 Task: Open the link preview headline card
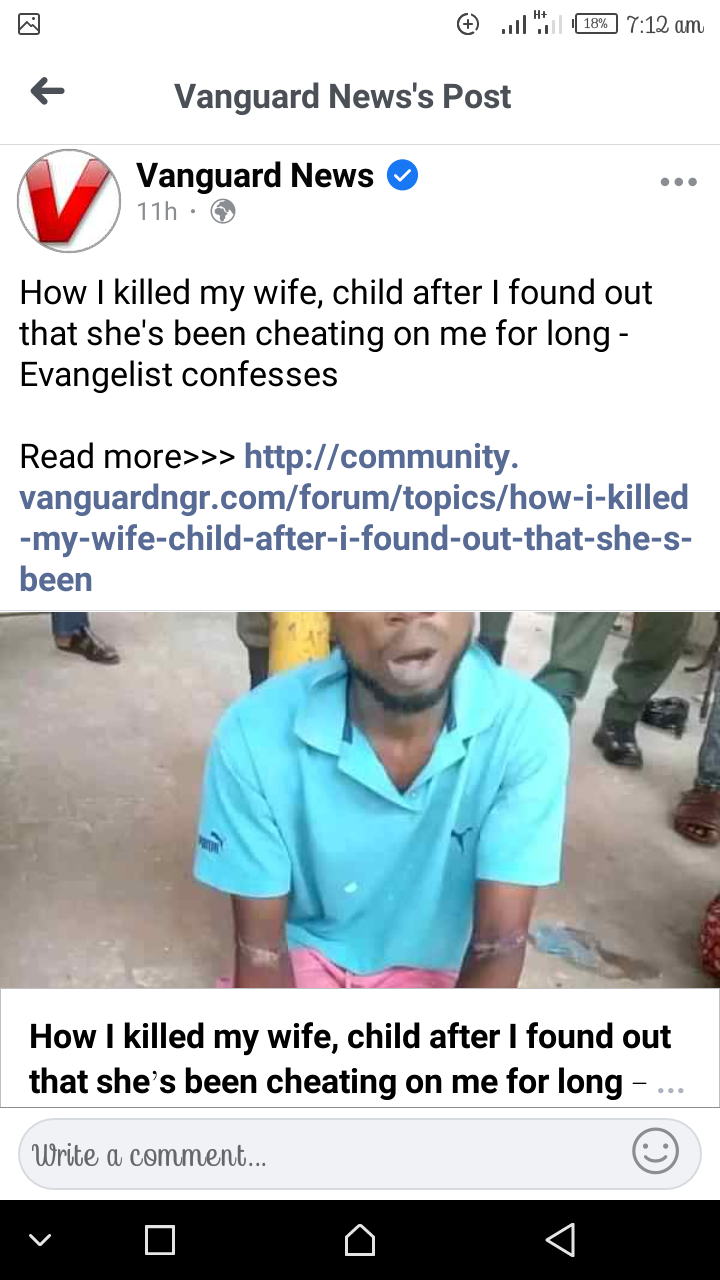click(x=360, y=1048)
